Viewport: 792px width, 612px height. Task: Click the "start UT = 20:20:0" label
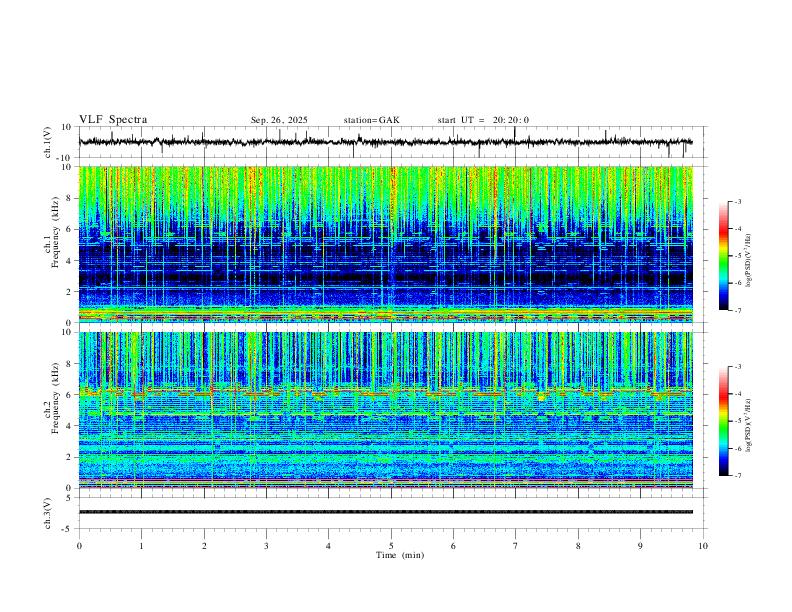pos(483,120)
